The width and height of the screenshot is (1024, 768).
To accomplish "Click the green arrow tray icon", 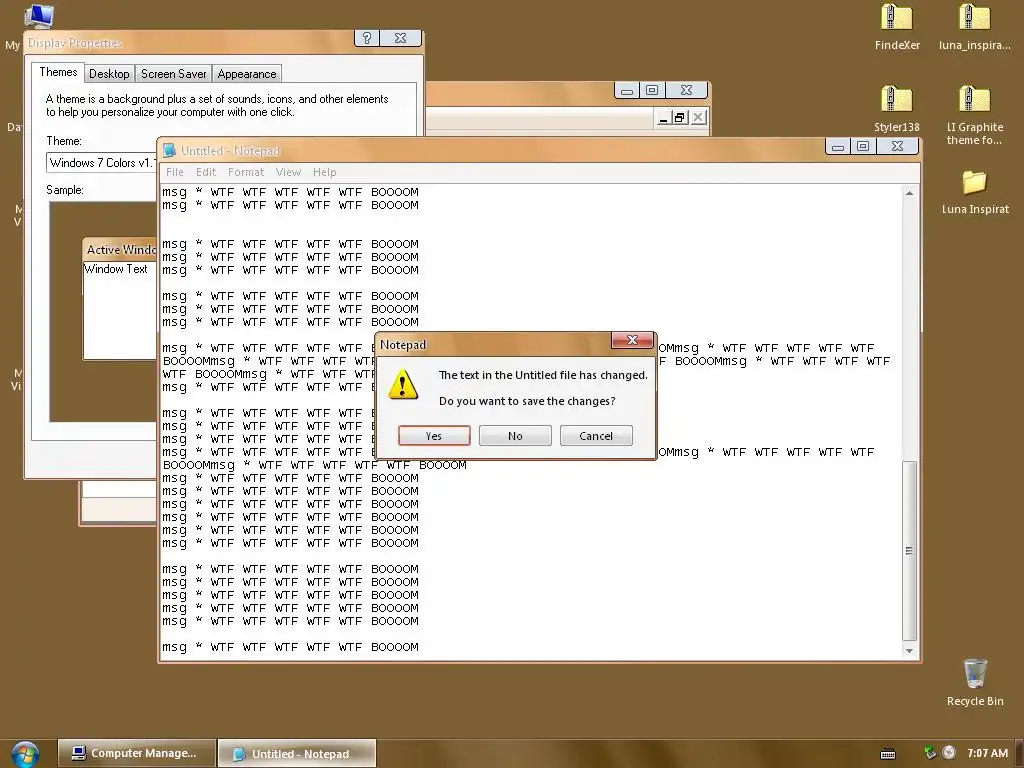I will point(930,752).
